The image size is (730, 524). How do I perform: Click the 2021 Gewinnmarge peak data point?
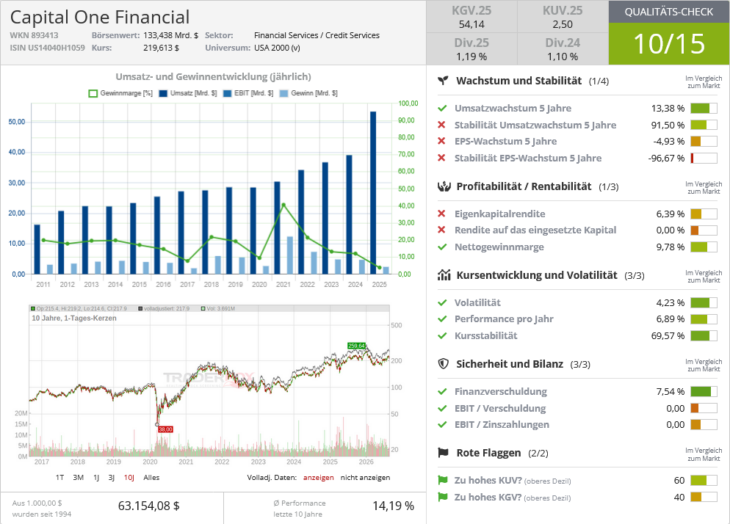point(284,205)
